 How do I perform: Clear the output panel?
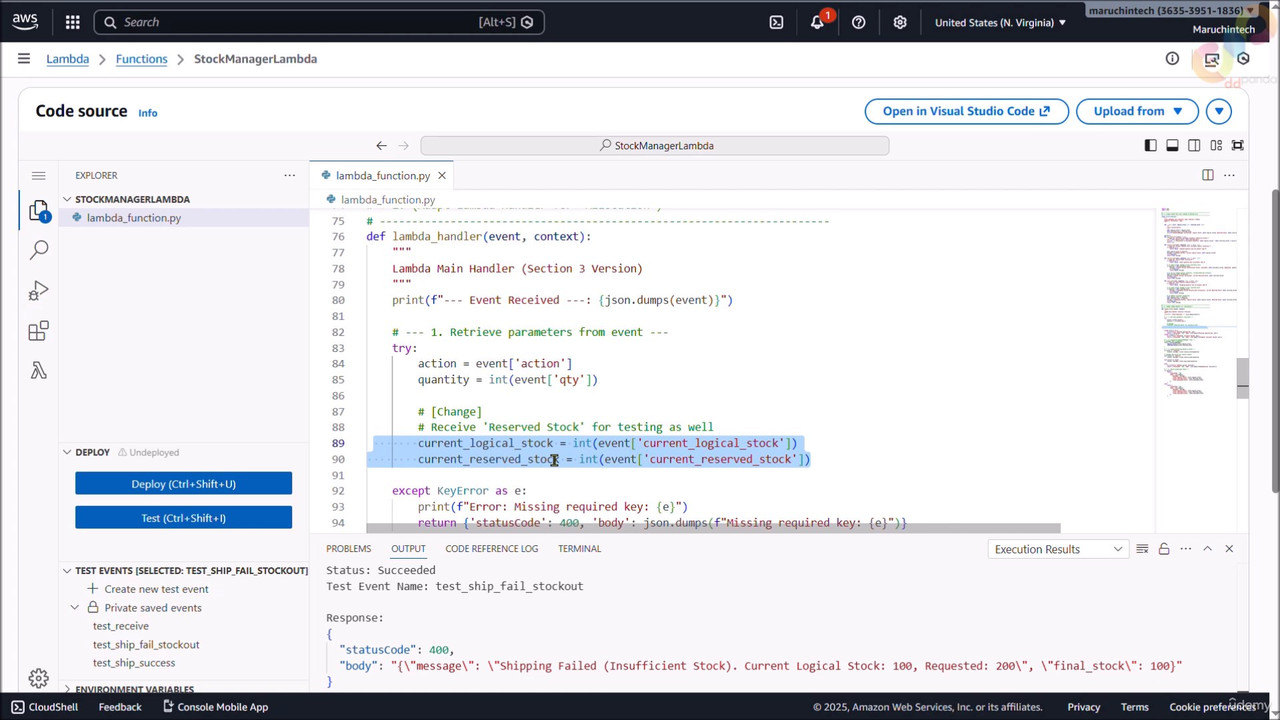1142,549
